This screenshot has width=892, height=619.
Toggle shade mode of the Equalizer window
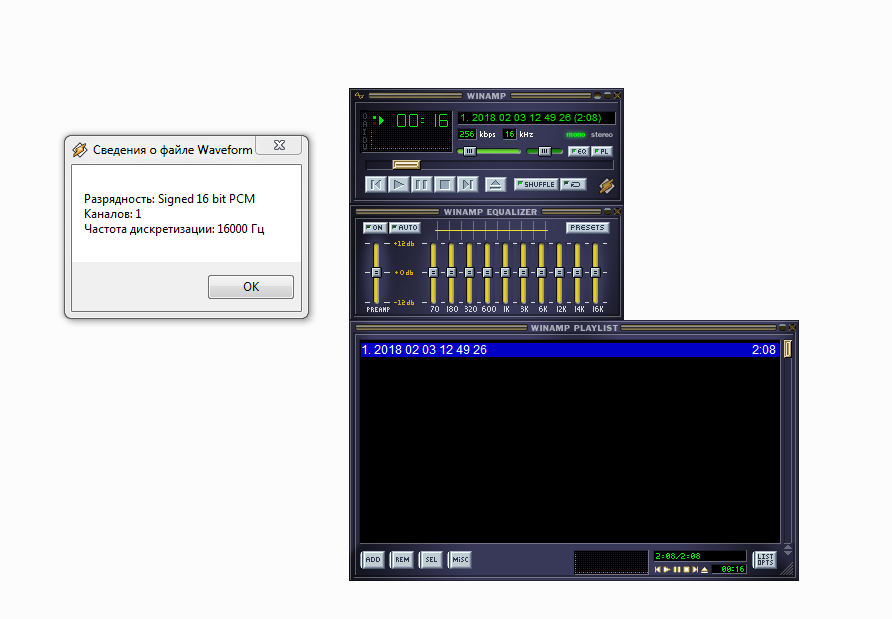[607, 212]
